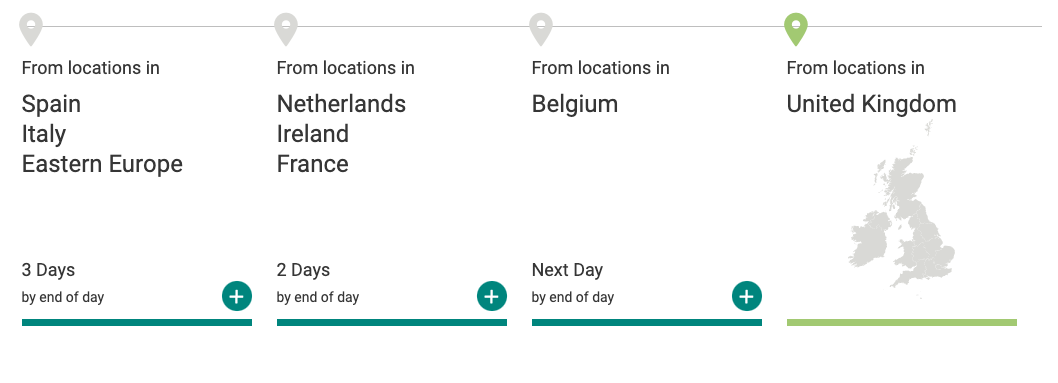This screenshot has width=1058, height=383.
Task: Click the grey map pin above Netherlands
Action: tap(286, 30)
